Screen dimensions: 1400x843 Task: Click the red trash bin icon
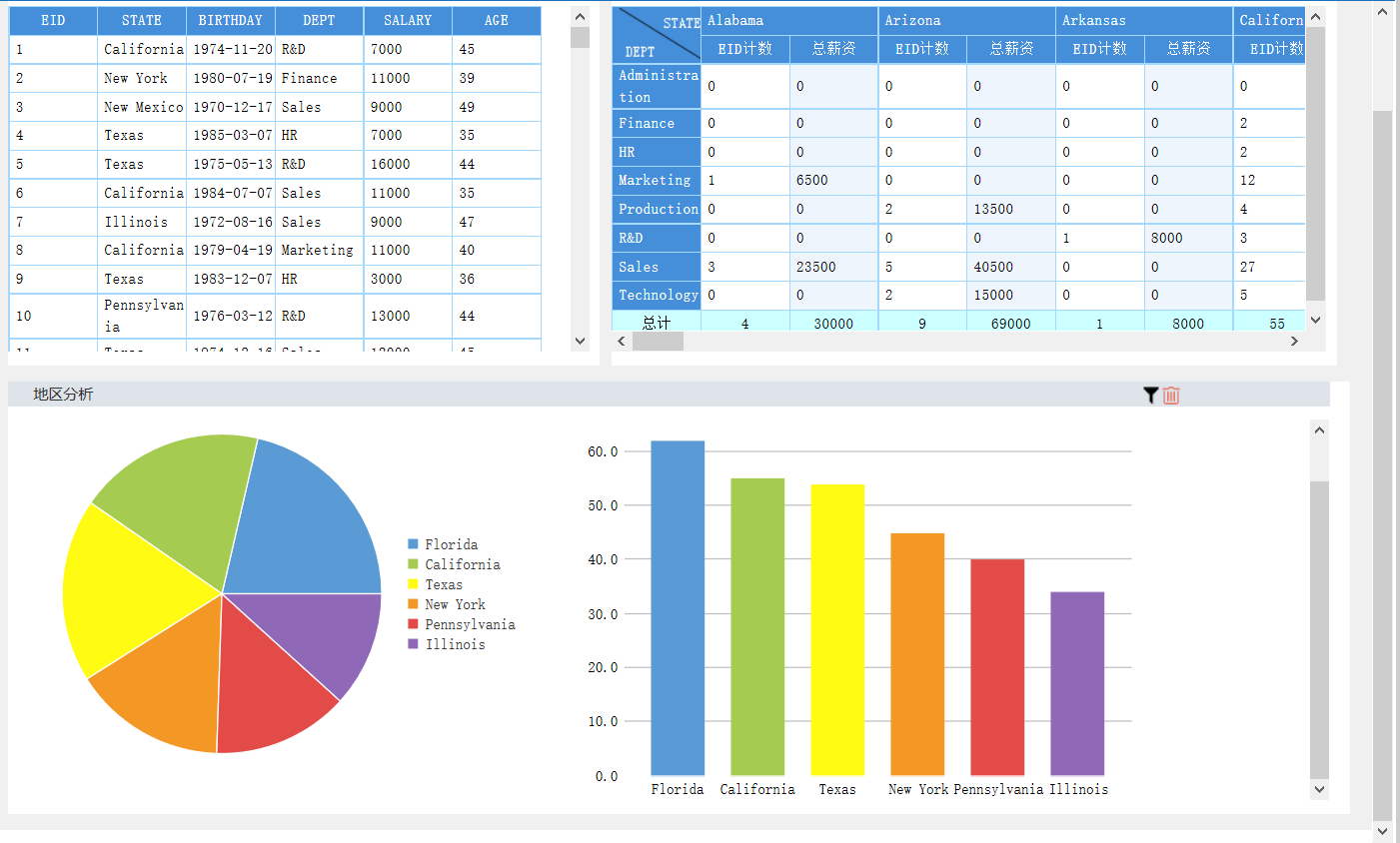click(1171, 396)
